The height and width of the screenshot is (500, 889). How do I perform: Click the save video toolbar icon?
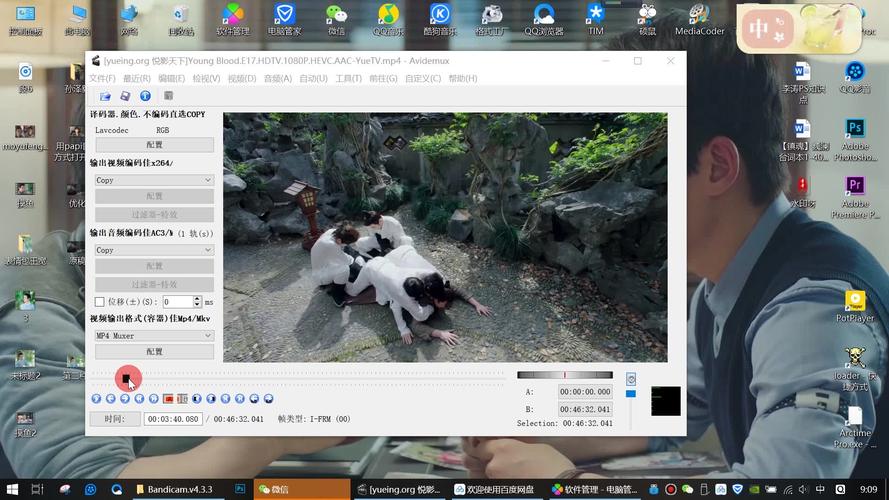[x=125, y=96]
